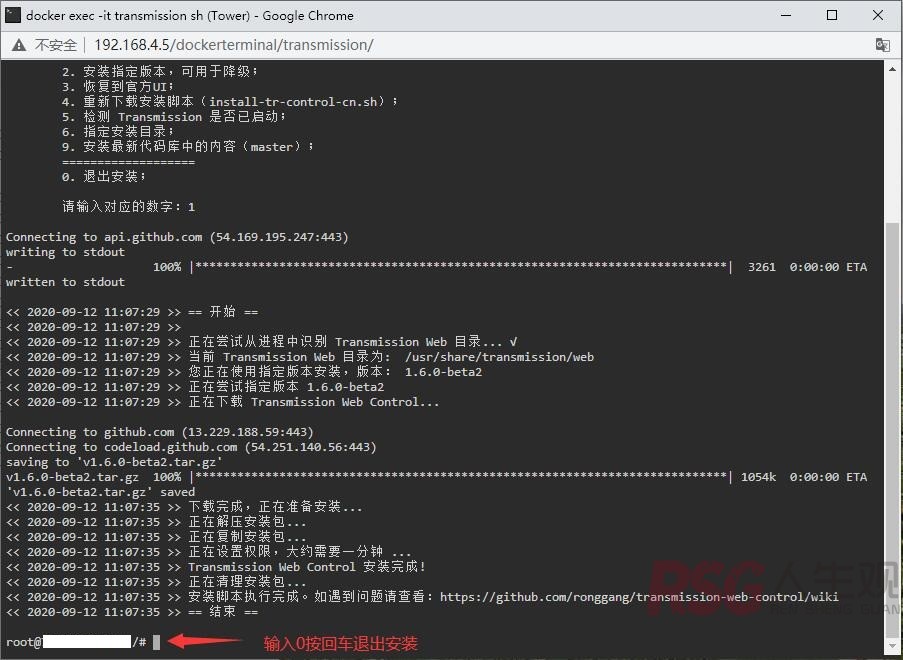Close the Chrome terminal window

point(878,16)
